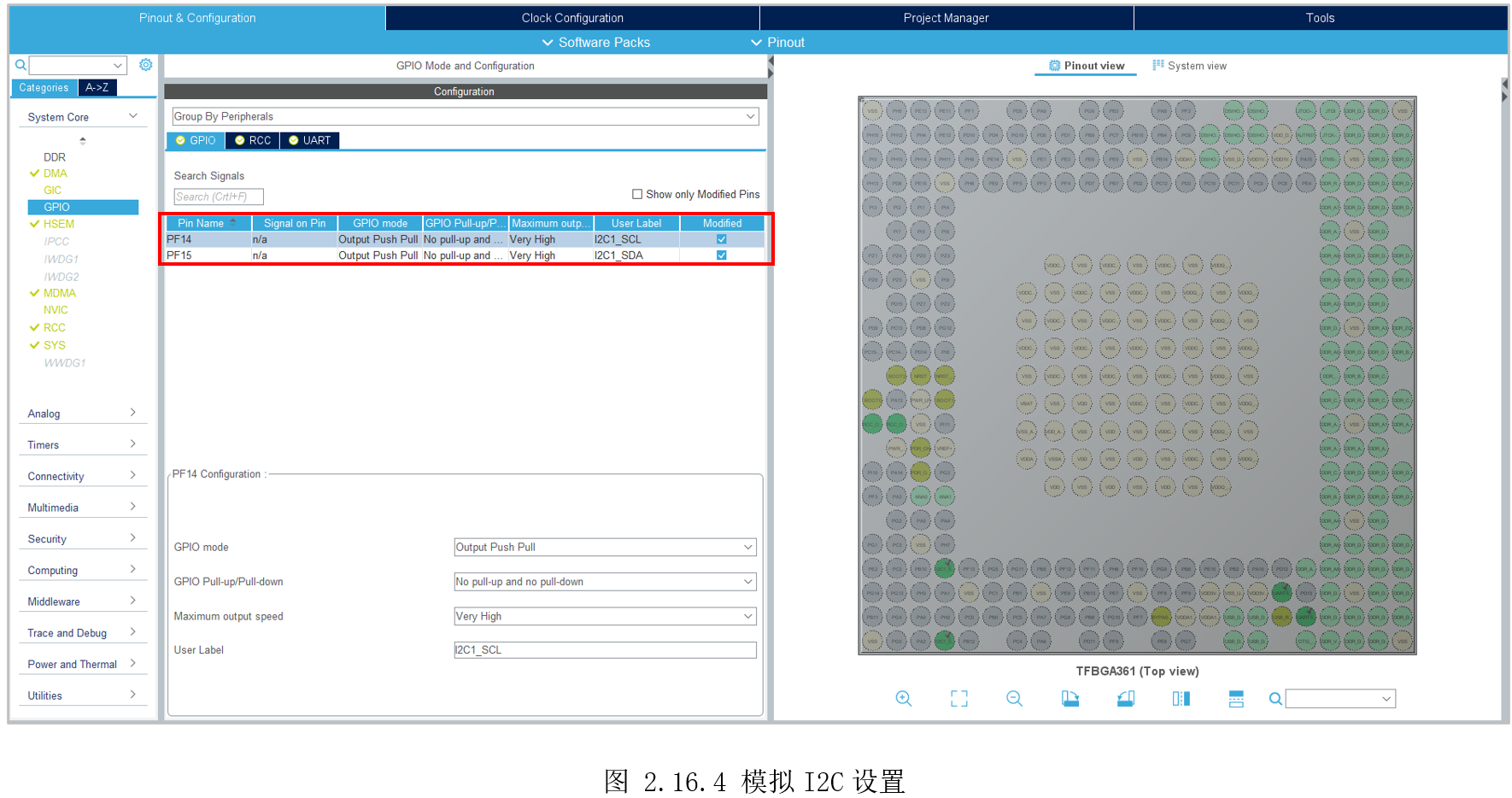
Task: Select the A->Z sorting button
Action: 97,87
